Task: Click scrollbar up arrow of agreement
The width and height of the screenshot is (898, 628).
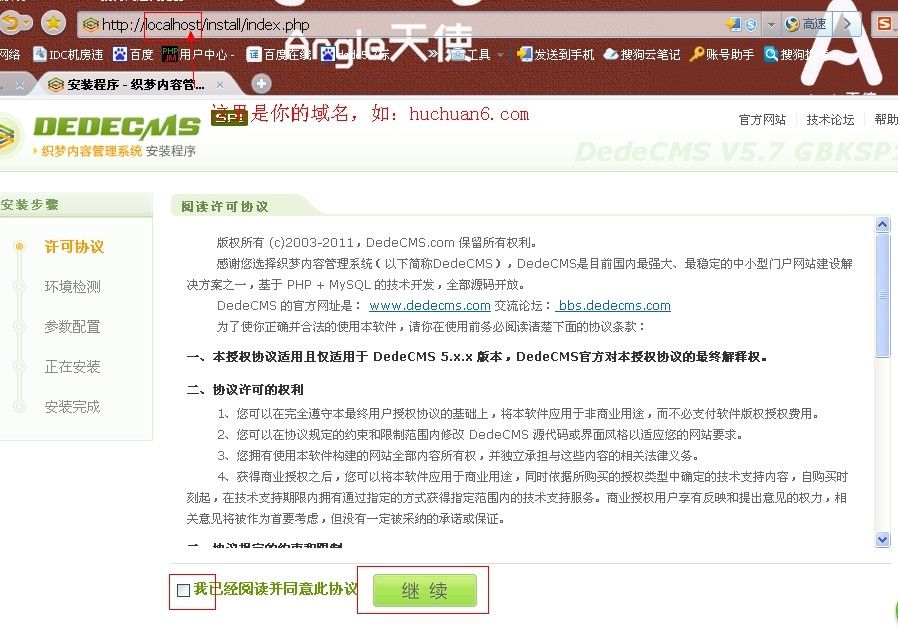Action: [x=883, y=224]
